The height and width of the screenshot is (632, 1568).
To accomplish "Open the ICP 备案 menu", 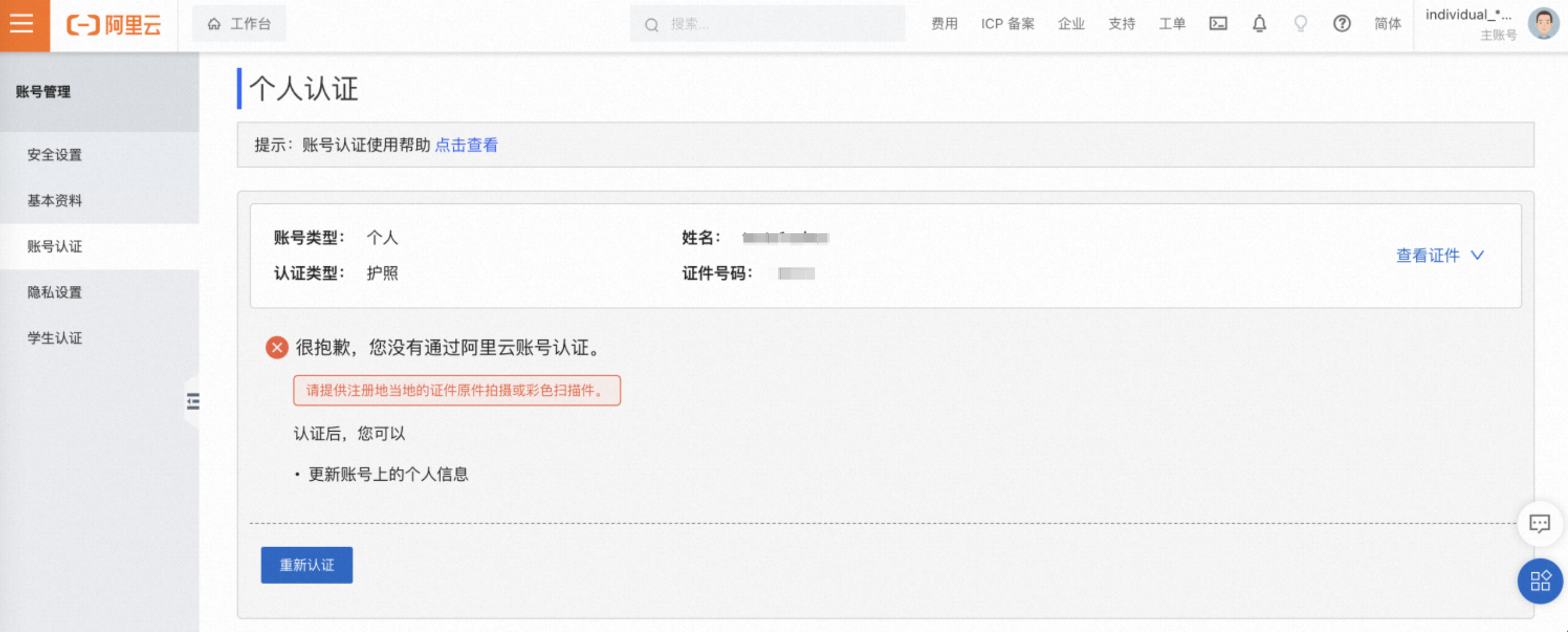I will tap(1007, 24).
